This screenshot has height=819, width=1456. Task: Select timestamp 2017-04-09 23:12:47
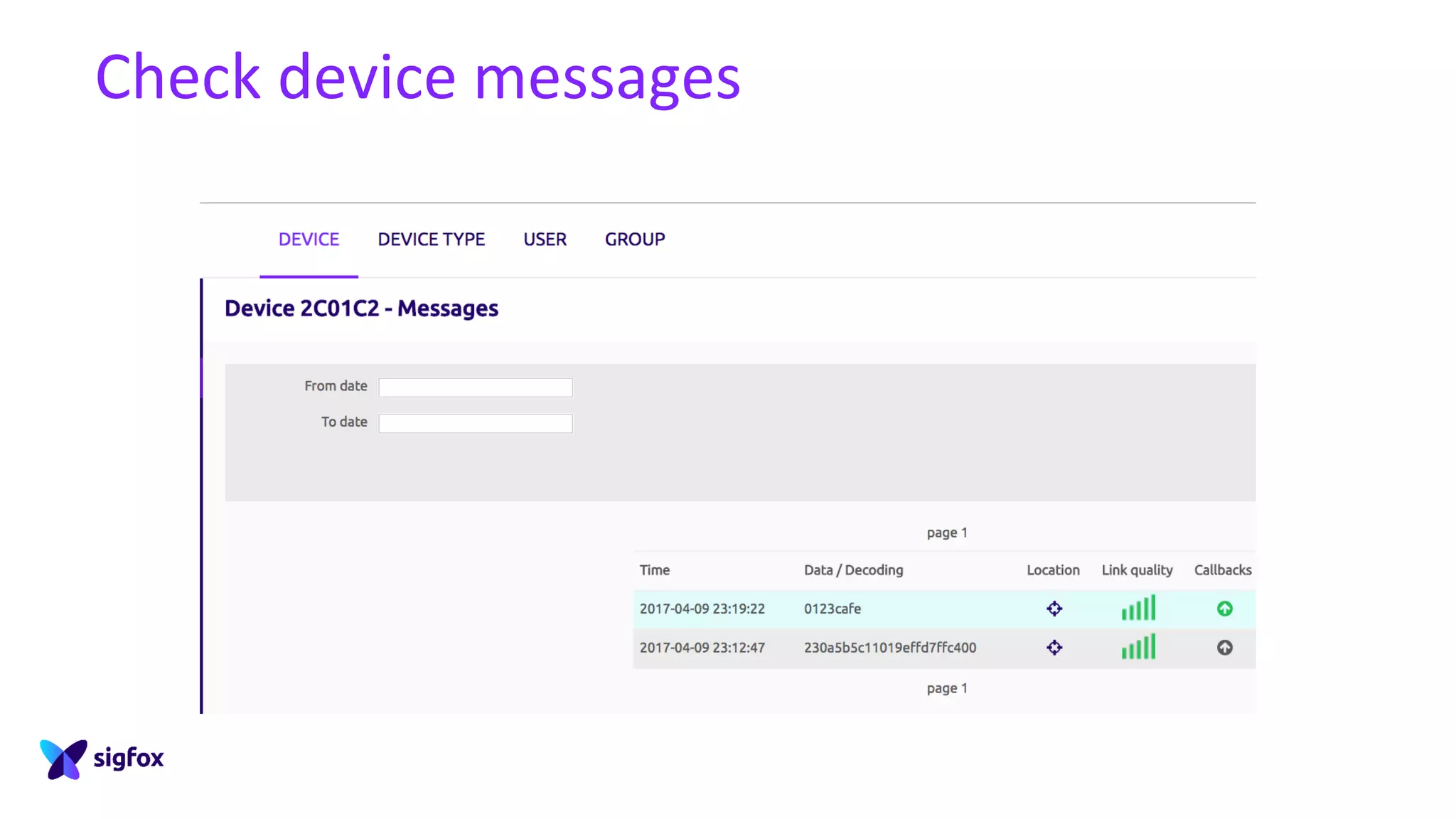[x=702, y=648]
